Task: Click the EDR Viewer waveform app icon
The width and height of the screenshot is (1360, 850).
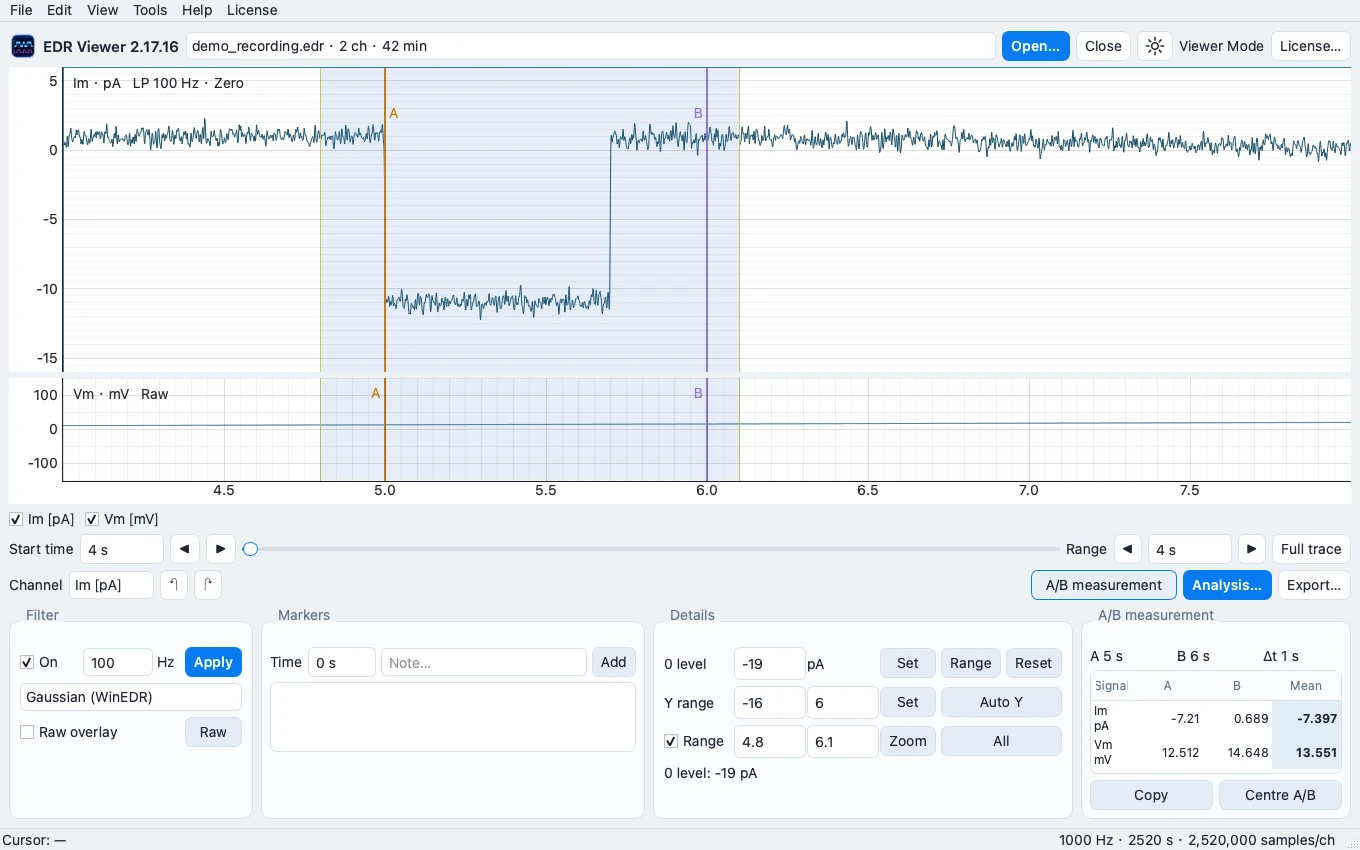Action: tap(23, 46)
